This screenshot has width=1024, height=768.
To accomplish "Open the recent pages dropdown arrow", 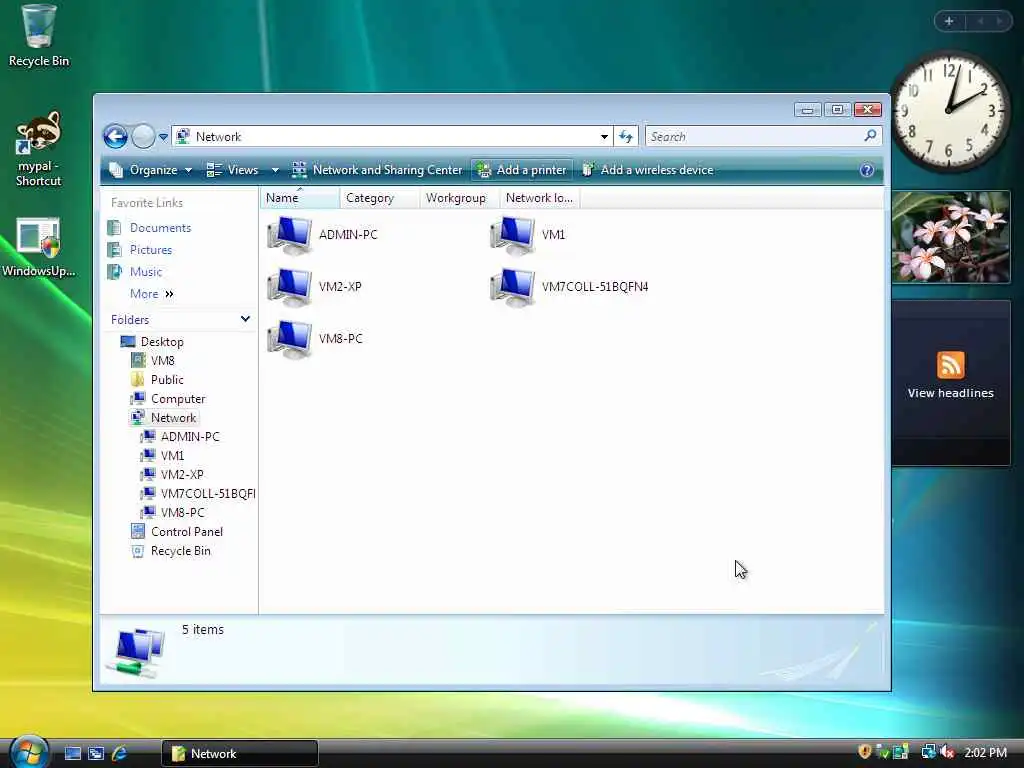I will pos(163,137).
